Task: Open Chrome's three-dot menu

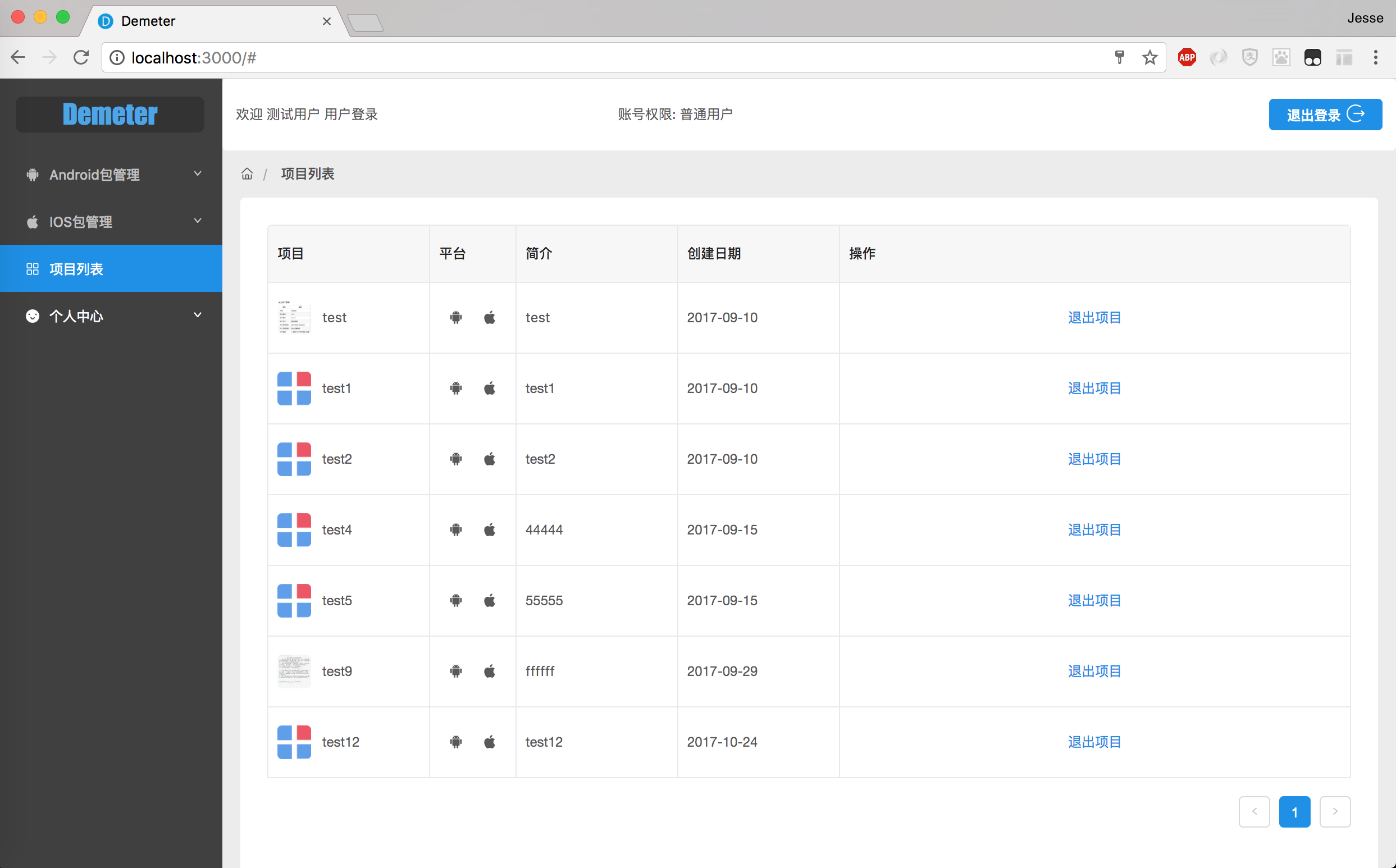Action: pos(1375,57)
